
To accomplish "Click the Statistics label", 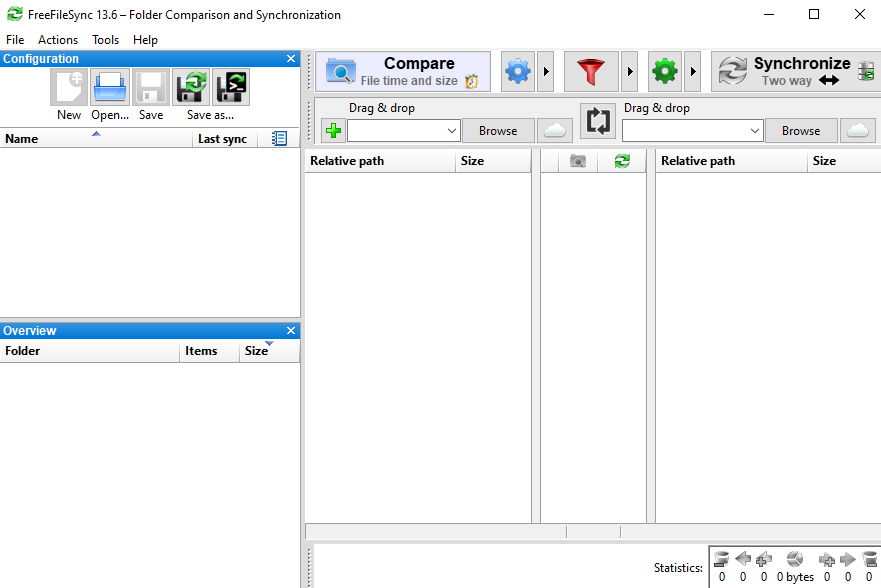I will click(678, 568).
